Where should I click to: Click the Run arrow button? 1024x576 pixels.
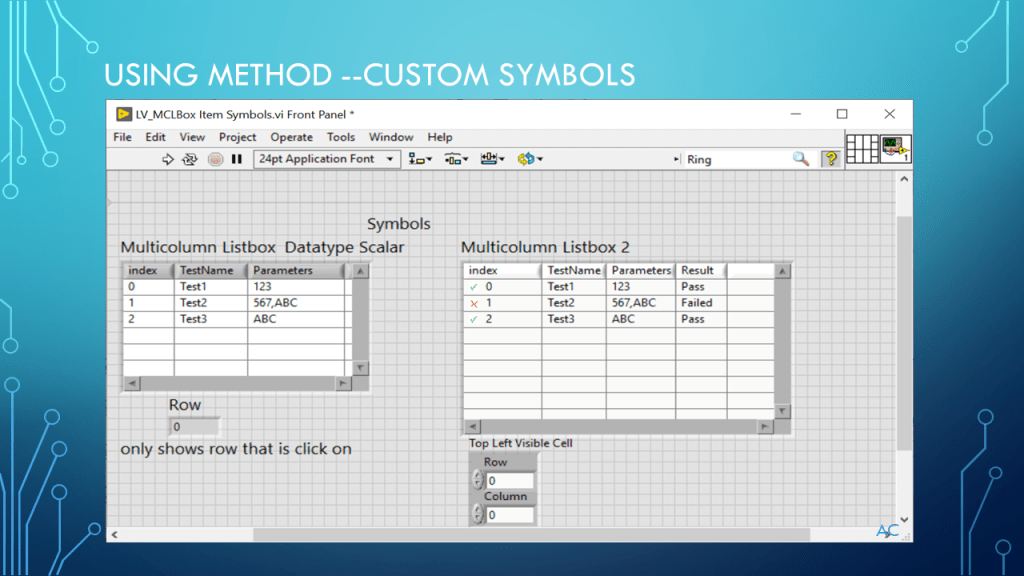coord(168,159)
